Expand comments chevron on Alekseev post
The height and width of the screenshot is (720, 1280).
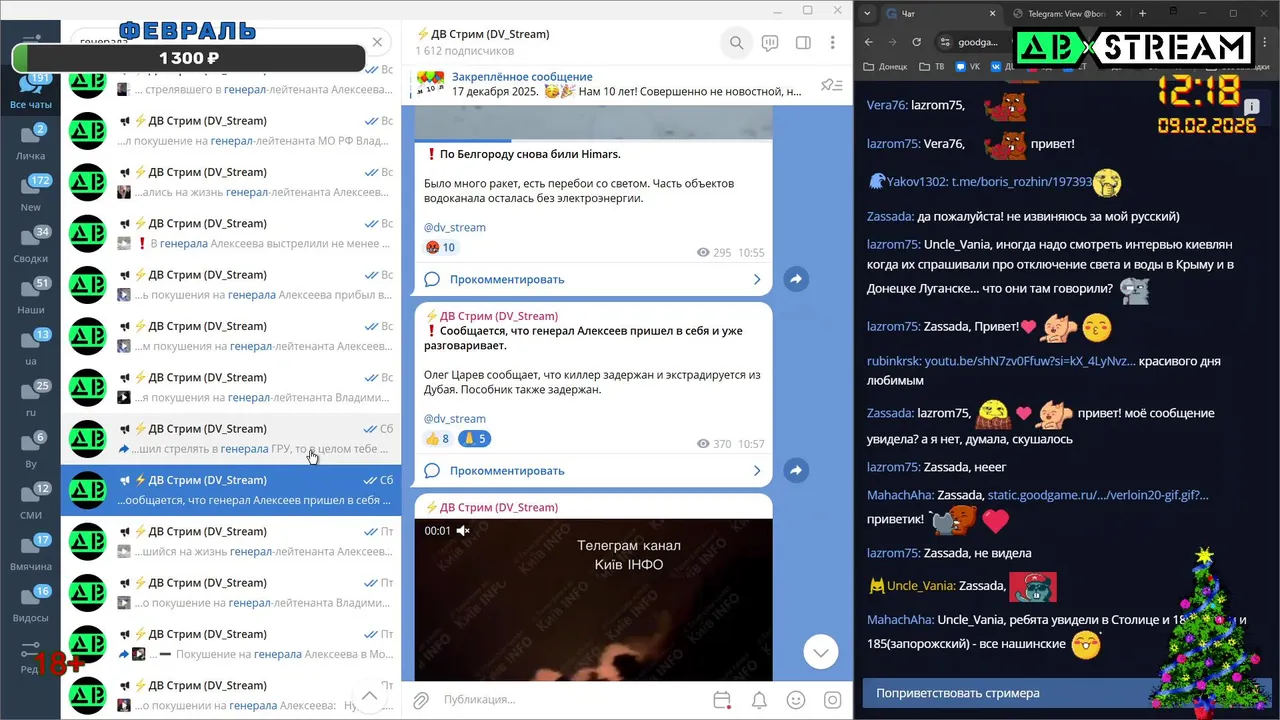757,471
